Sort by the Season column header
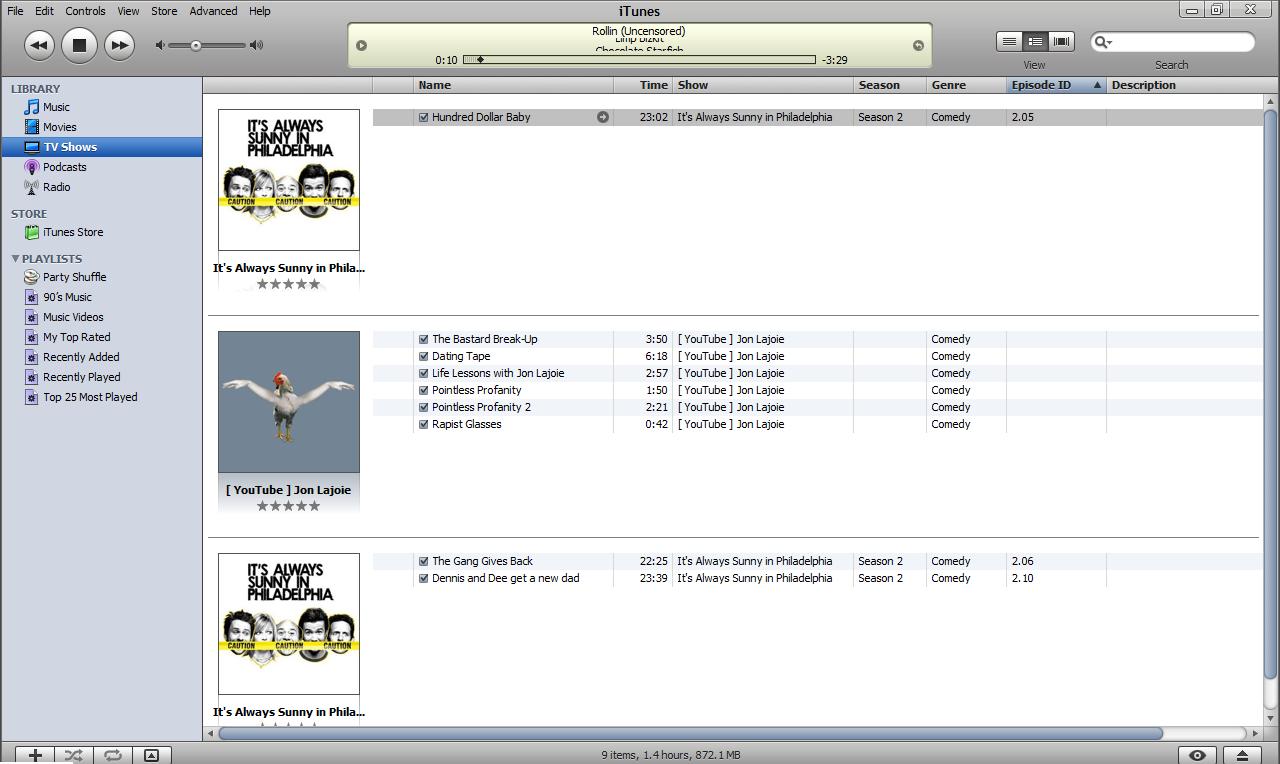1280x764 pixels. click(x=890, y=85)
